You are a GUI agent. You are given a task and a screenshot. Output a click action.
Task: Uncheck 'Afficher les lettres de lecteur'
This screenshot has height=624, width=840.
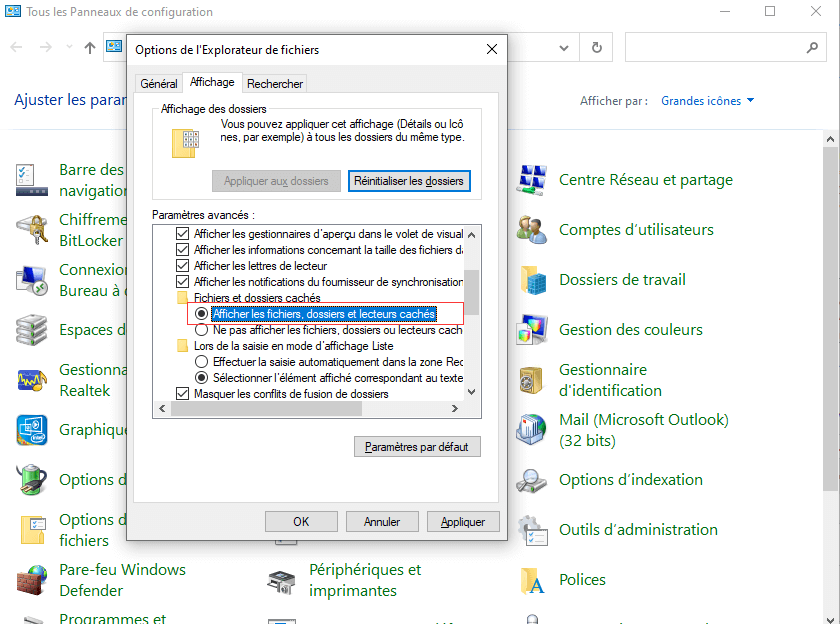pos(182,266)
